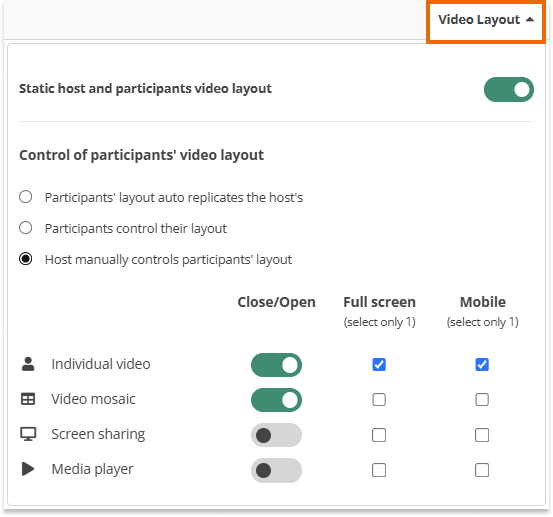Image resolution: width=553 pixels, height=517 pixels.
Task: Click the Mobile column header
Action: [x=483, y=302]
